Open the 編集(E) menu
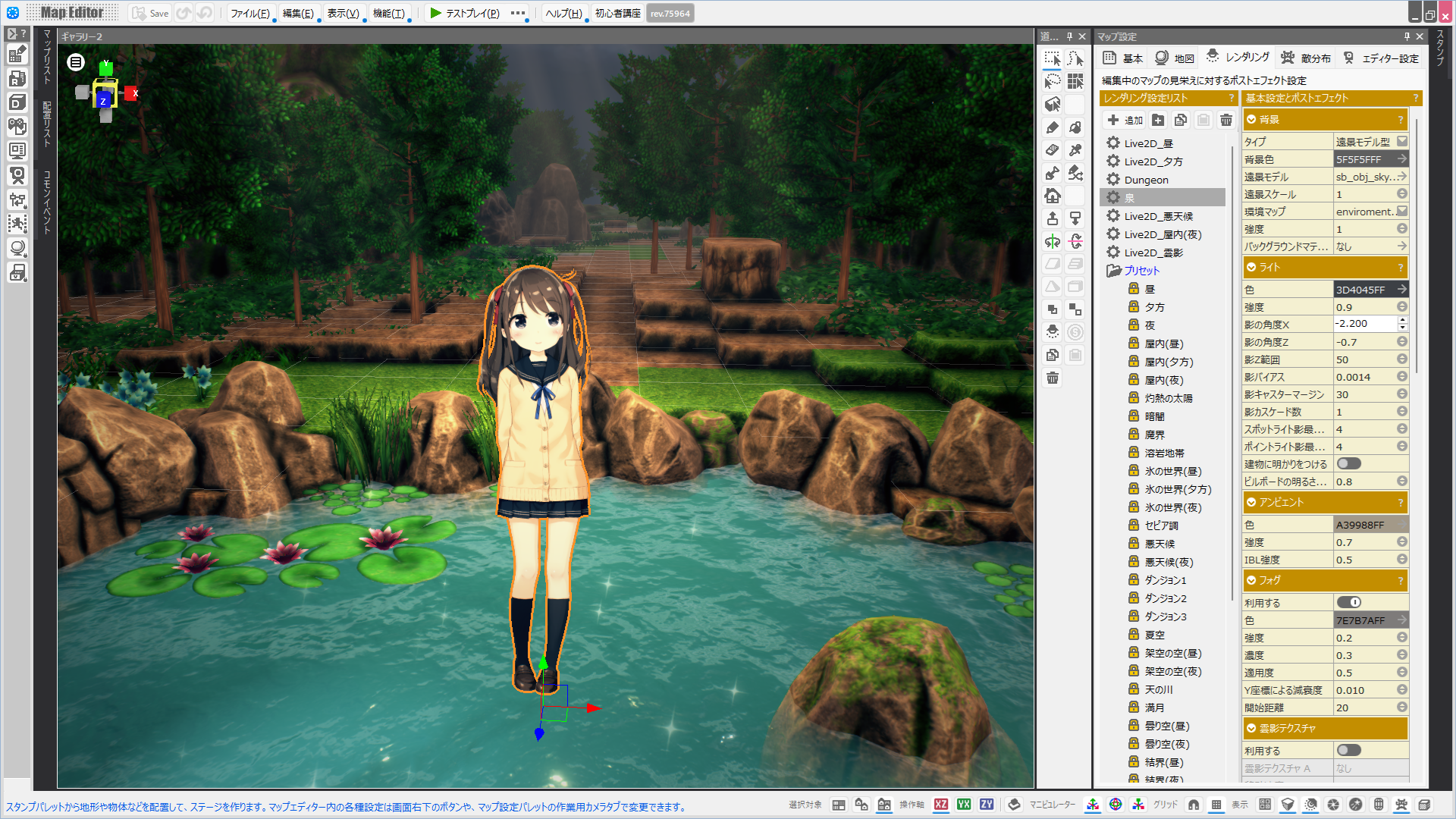This screenshot has width=1456, height=819. [298, 14]
